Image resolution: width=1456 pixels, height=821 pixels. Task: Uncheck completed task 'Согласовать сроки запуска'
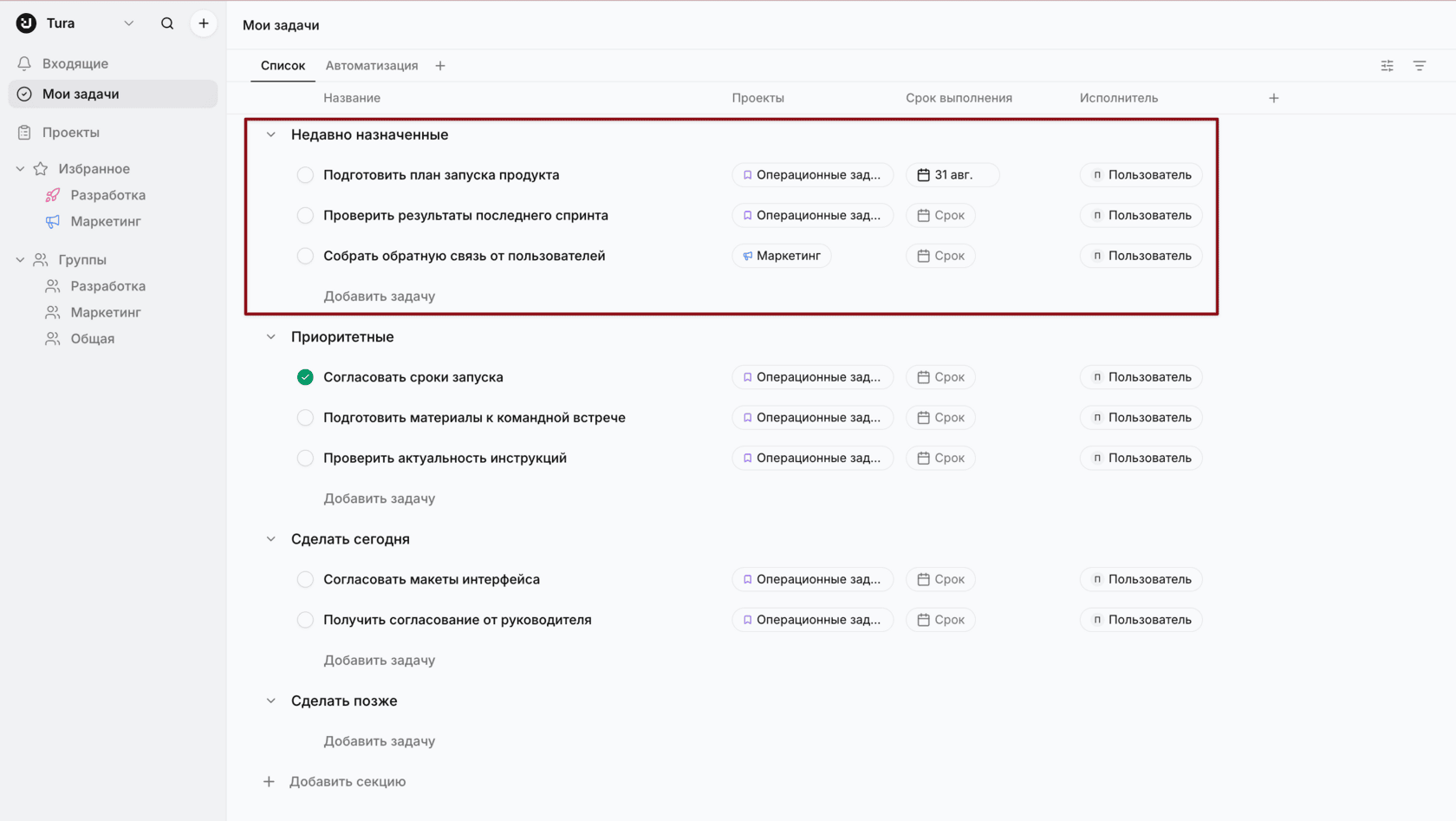[305, 377]
